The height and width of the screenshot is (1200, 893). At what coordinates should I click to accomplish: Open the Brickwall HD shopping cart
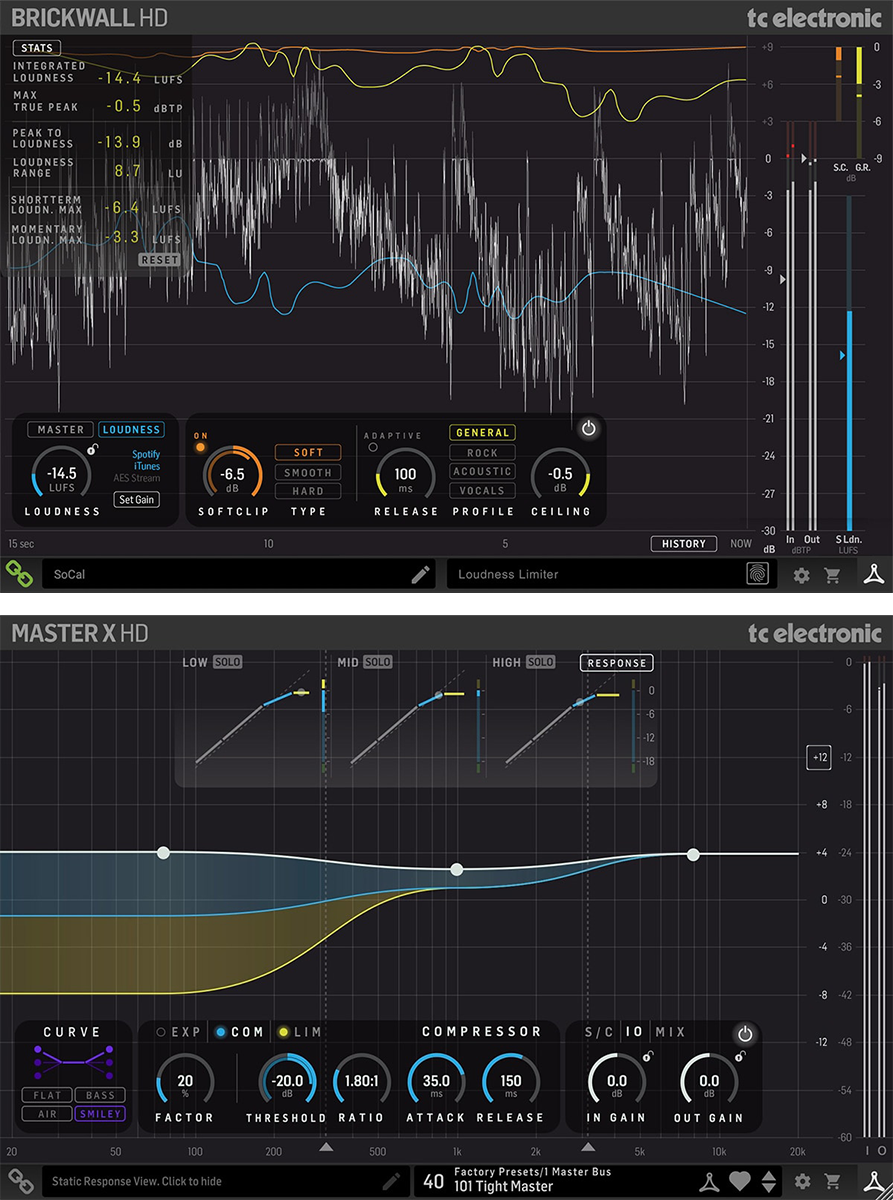[832, 575]
